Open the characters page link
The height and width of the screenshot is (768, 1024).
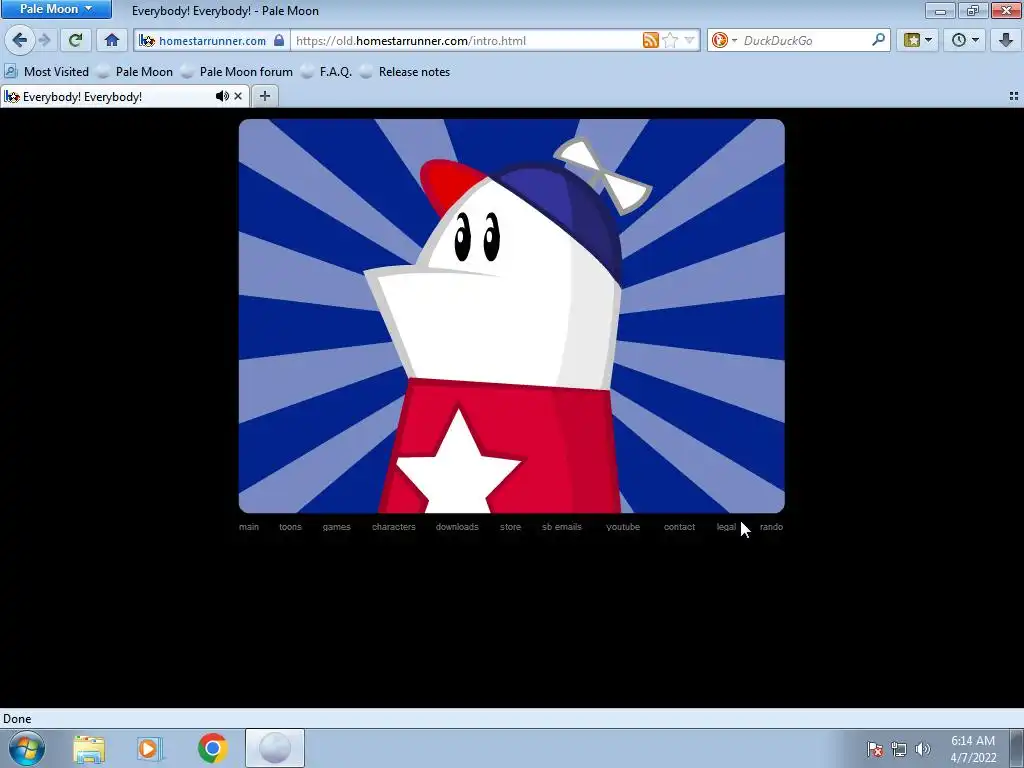[394, 527]
